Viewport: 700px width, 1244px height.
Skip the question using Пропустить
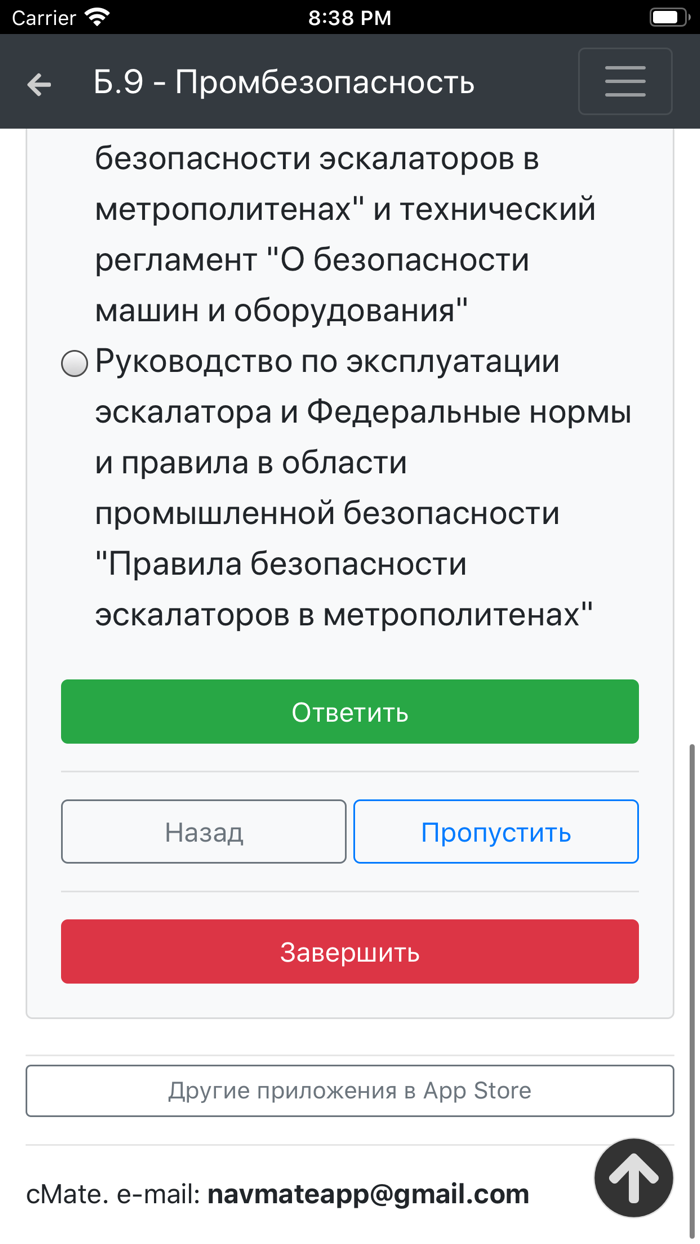(x=495, y=831)
